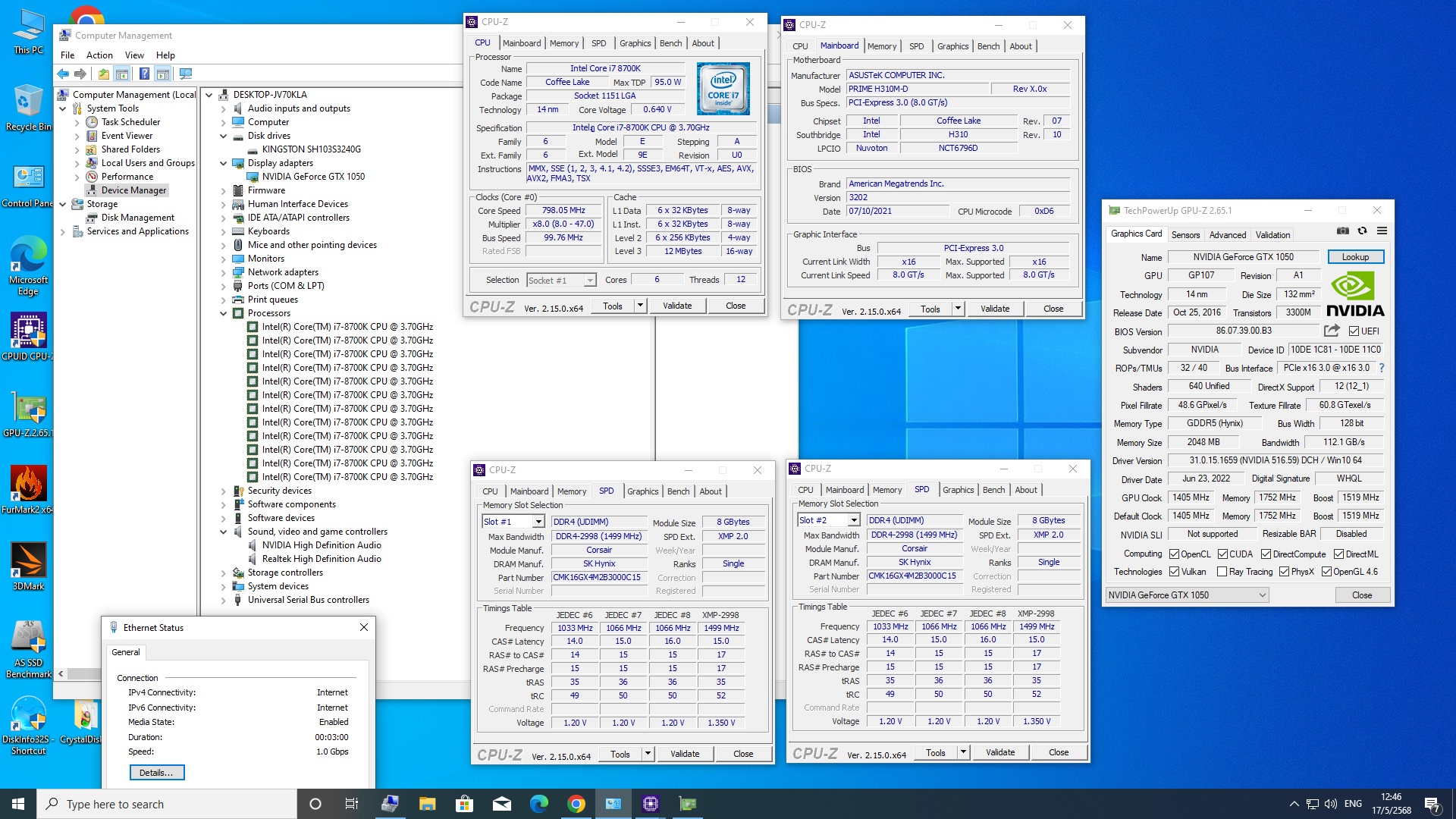Select Disk Management in the left tree
Screen dimensions: 1456x819
tap(137, 218)
